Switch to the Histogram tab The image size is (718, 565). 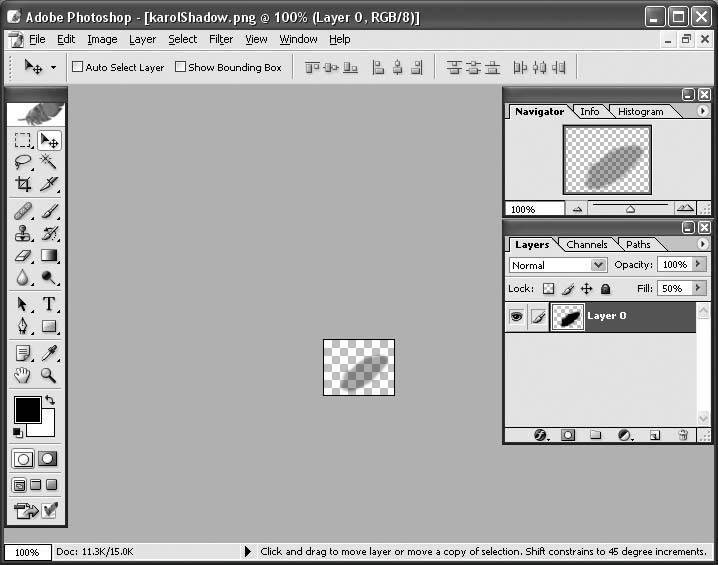click(640, 112)
